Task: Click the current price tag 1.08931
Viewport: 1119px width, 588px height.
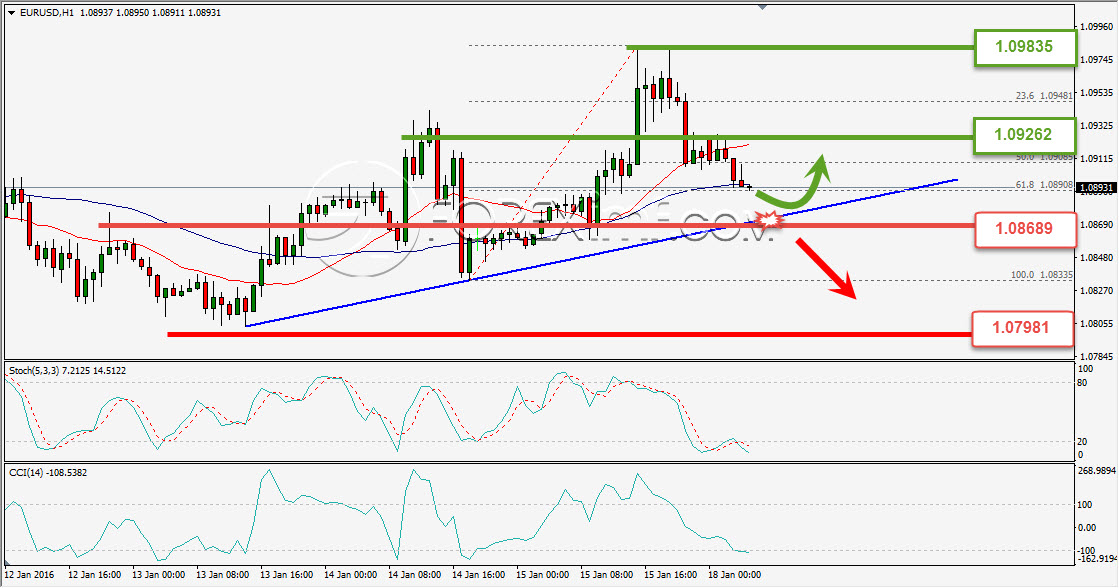Action: click(1095, 188)
